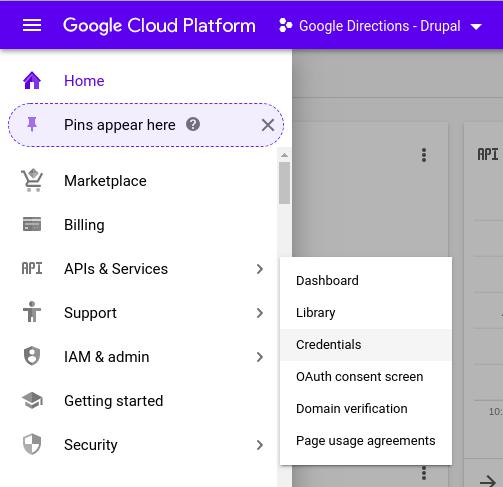Expand the IAM & admin submenu chevron
Viewport: 503px width, 487px height.
point(260,357)
